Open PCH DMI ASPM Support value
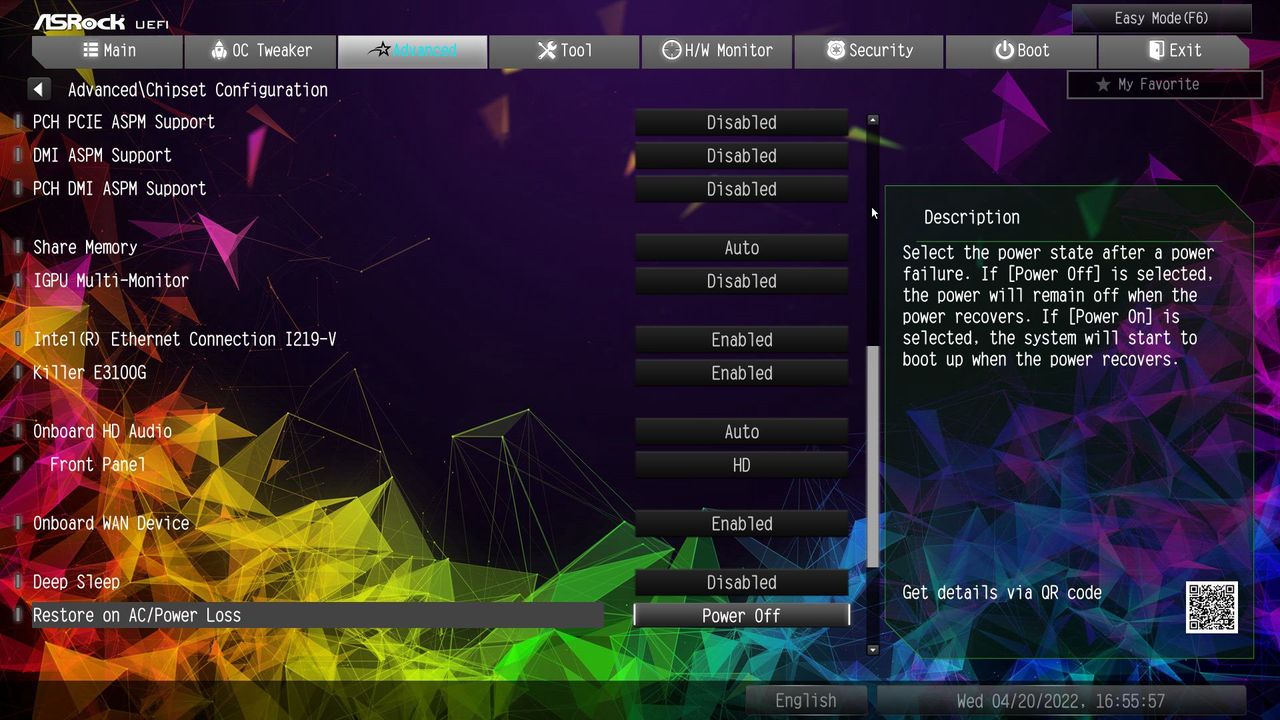 (742, 189)
